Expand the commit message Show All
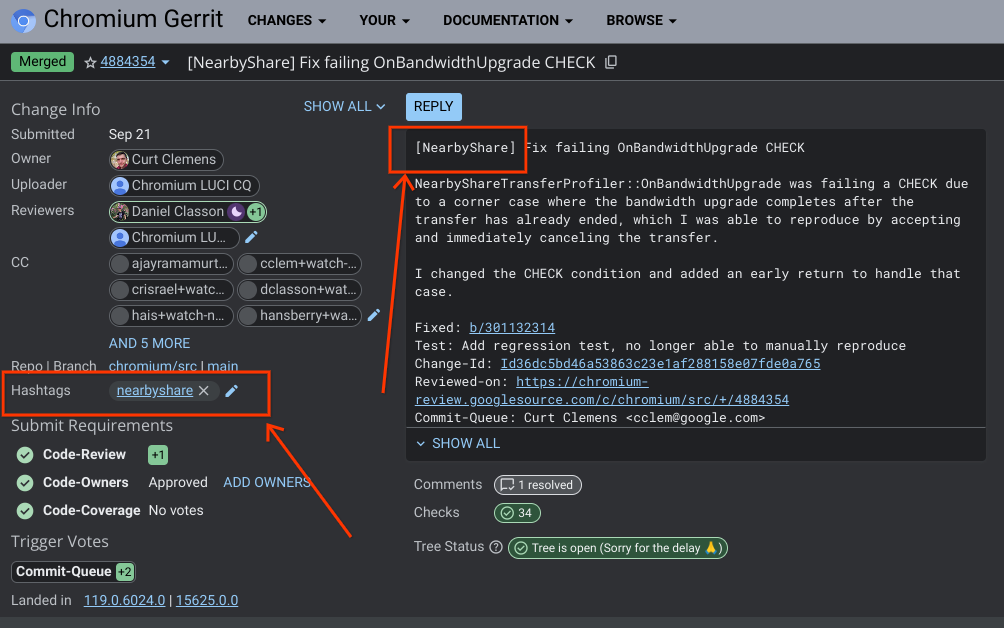 [458, 443]
